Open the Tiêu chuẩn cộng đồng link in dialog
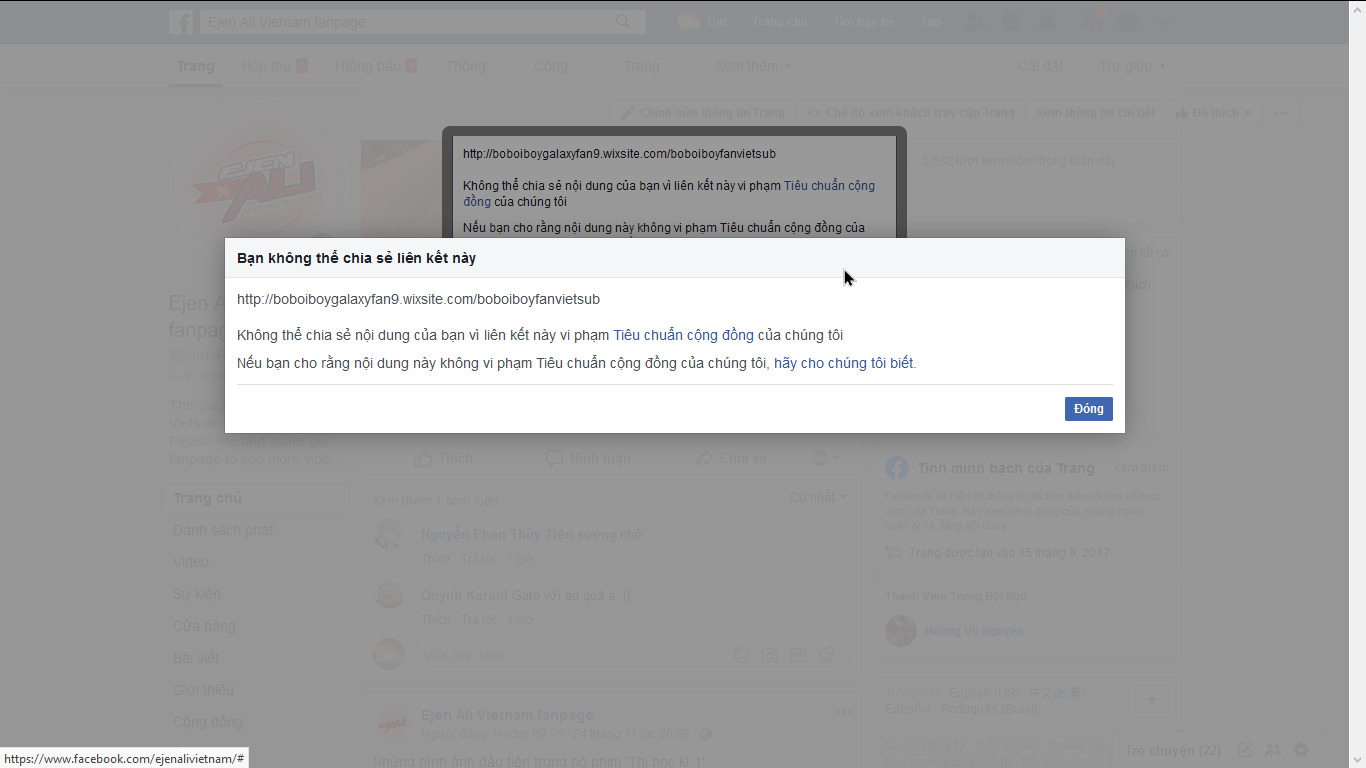This screenshot has width=1366, height=768. pyautogui.click(x=683, y=335)
